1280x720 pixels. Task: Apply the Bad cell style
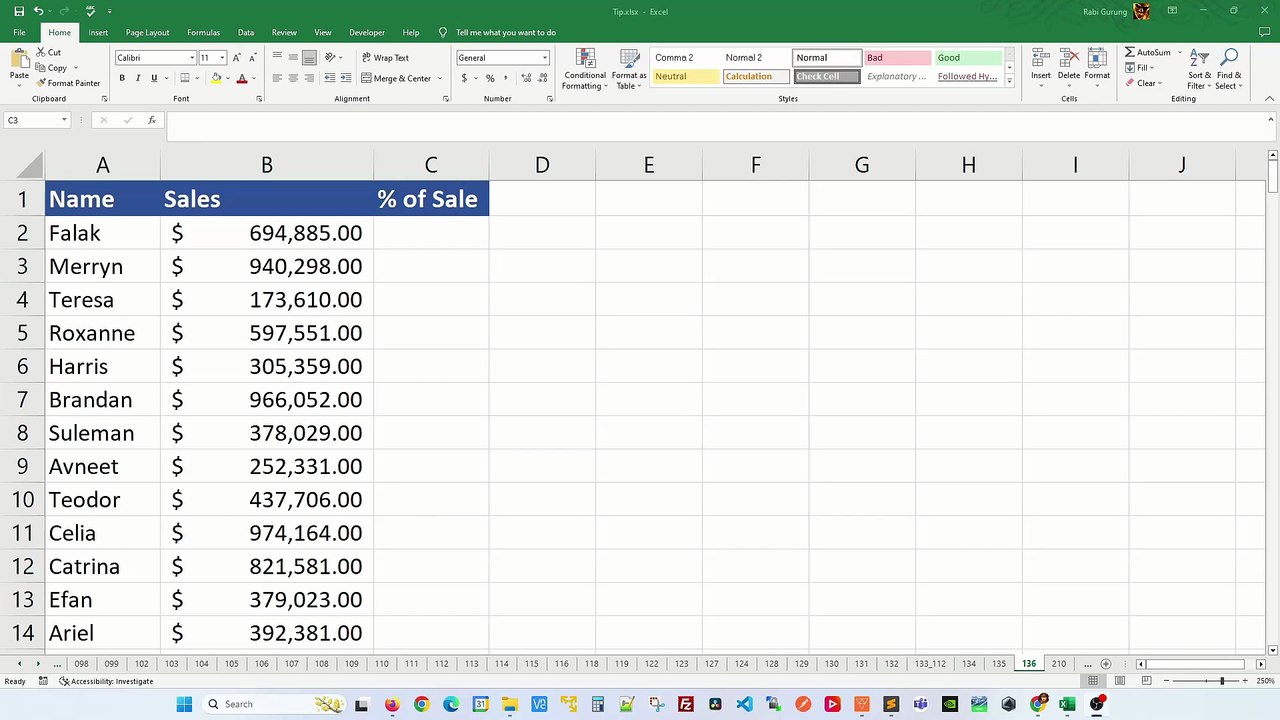point(896,58)
